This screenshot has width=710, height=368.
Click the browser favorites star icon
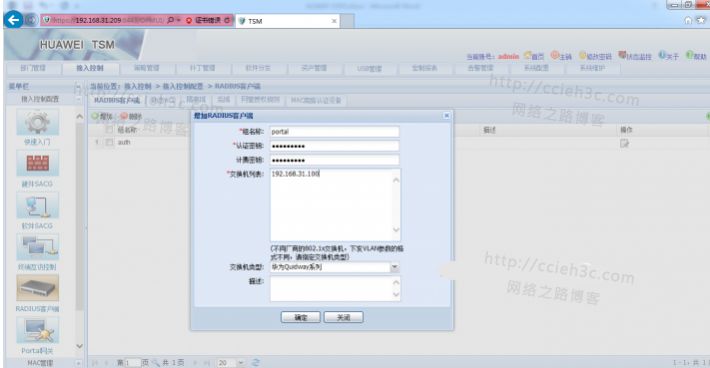(701, 20)
